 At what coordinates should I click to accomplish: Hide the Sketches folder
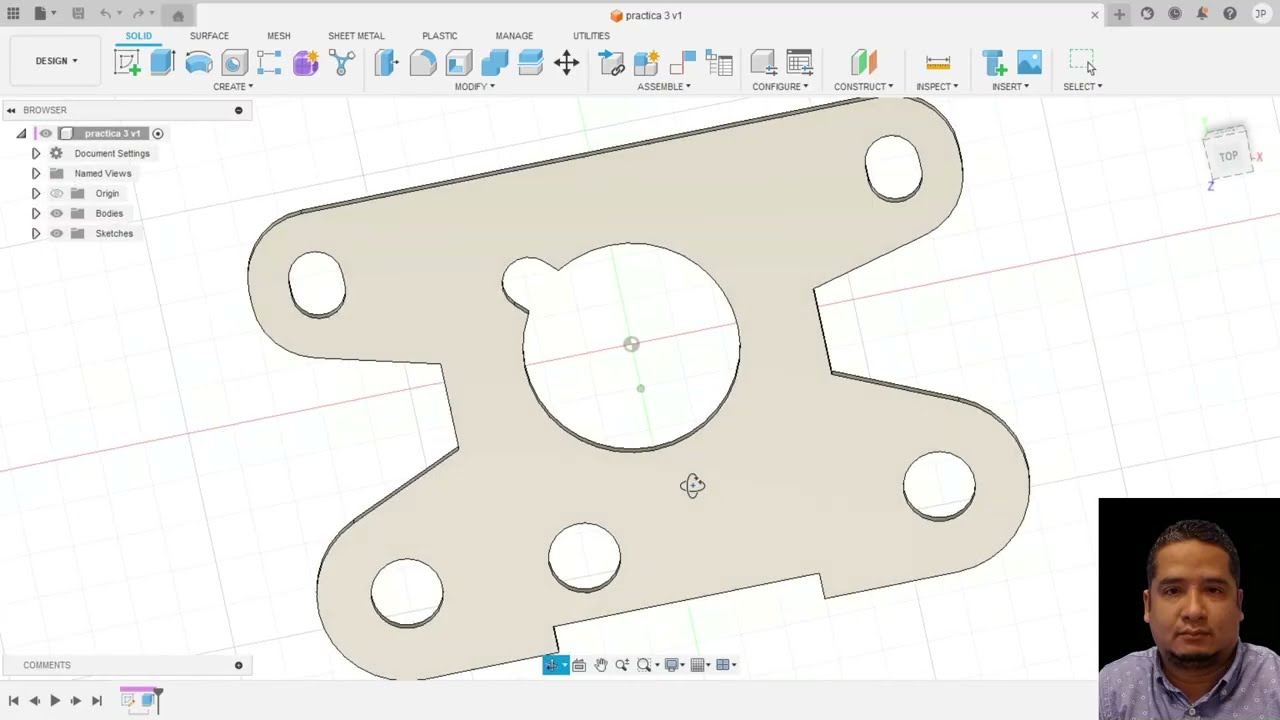(x=56, y=233)
